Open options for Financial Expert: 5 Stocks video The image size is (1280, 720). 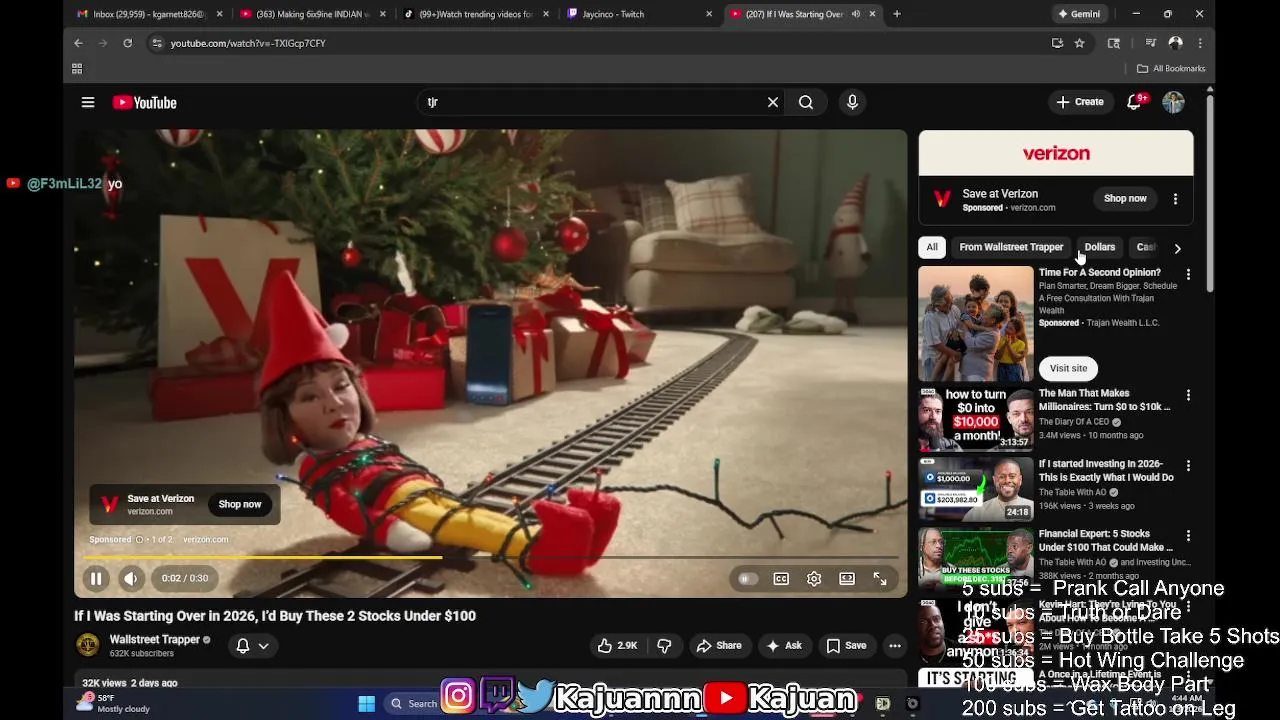[1188, 536]
